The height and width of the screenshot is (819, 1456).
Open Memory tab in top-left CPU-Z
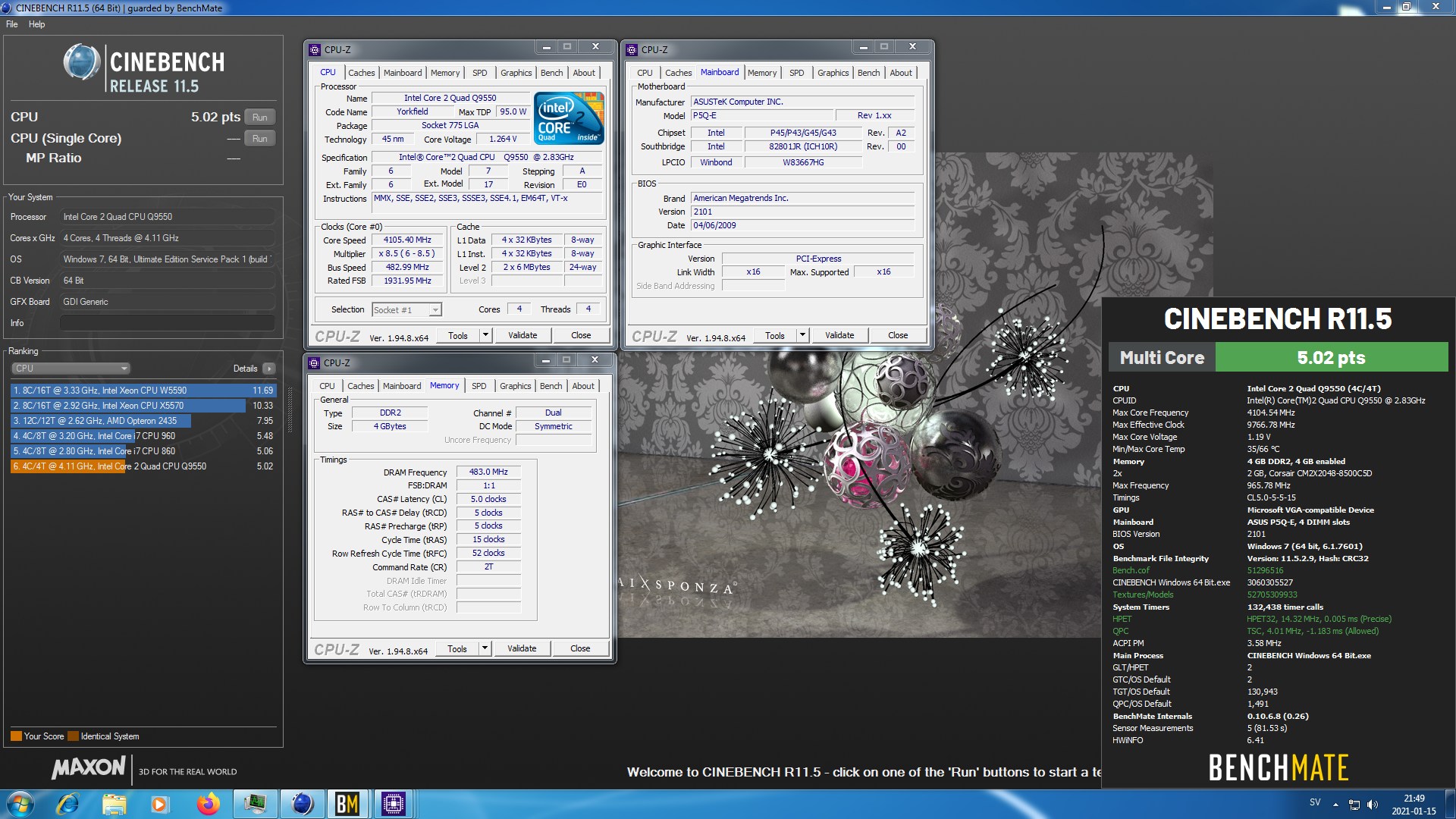(445, 73)
